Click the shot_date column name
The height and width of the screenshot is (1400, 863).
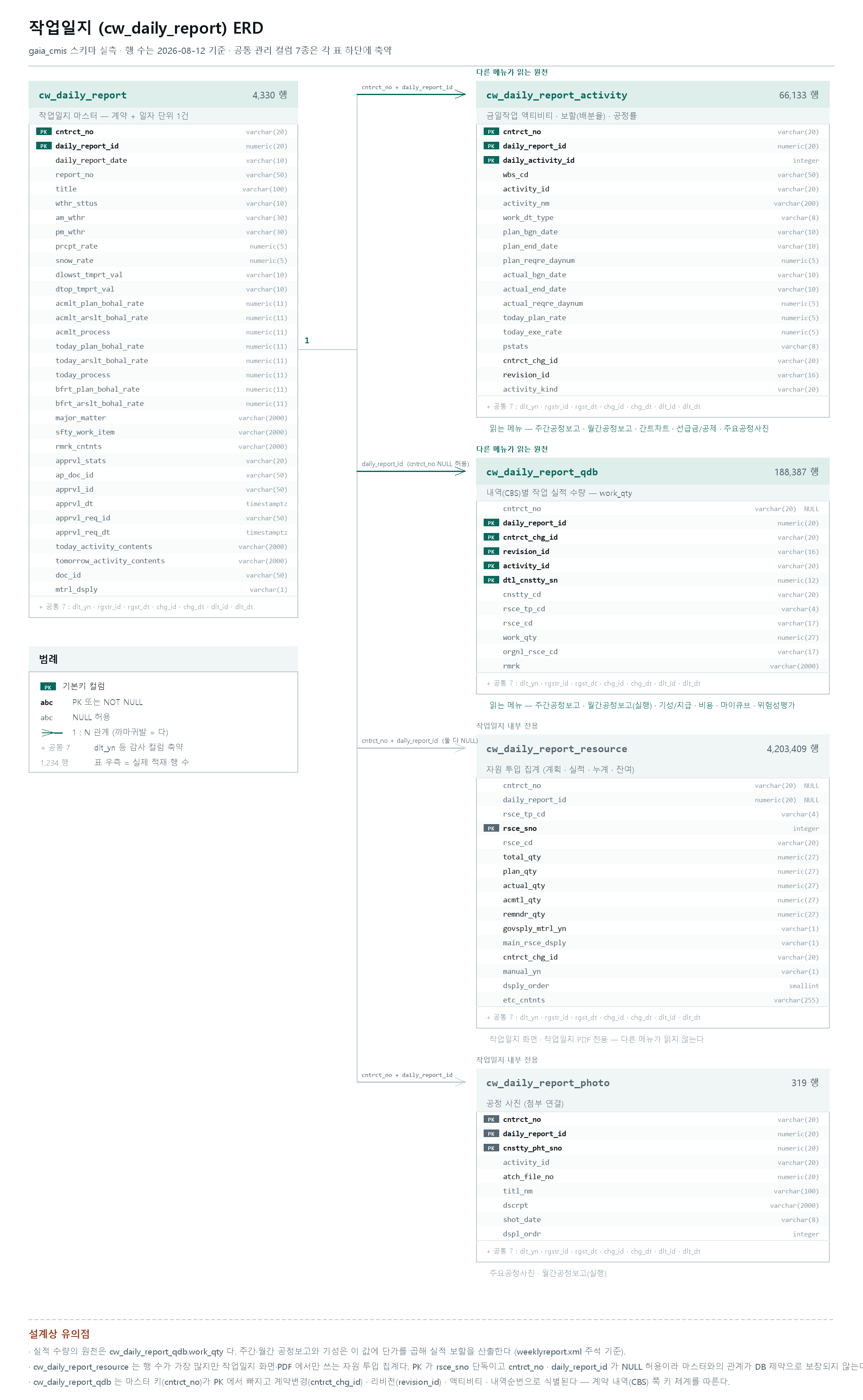pyautogui.click(x=522, y=1219)
